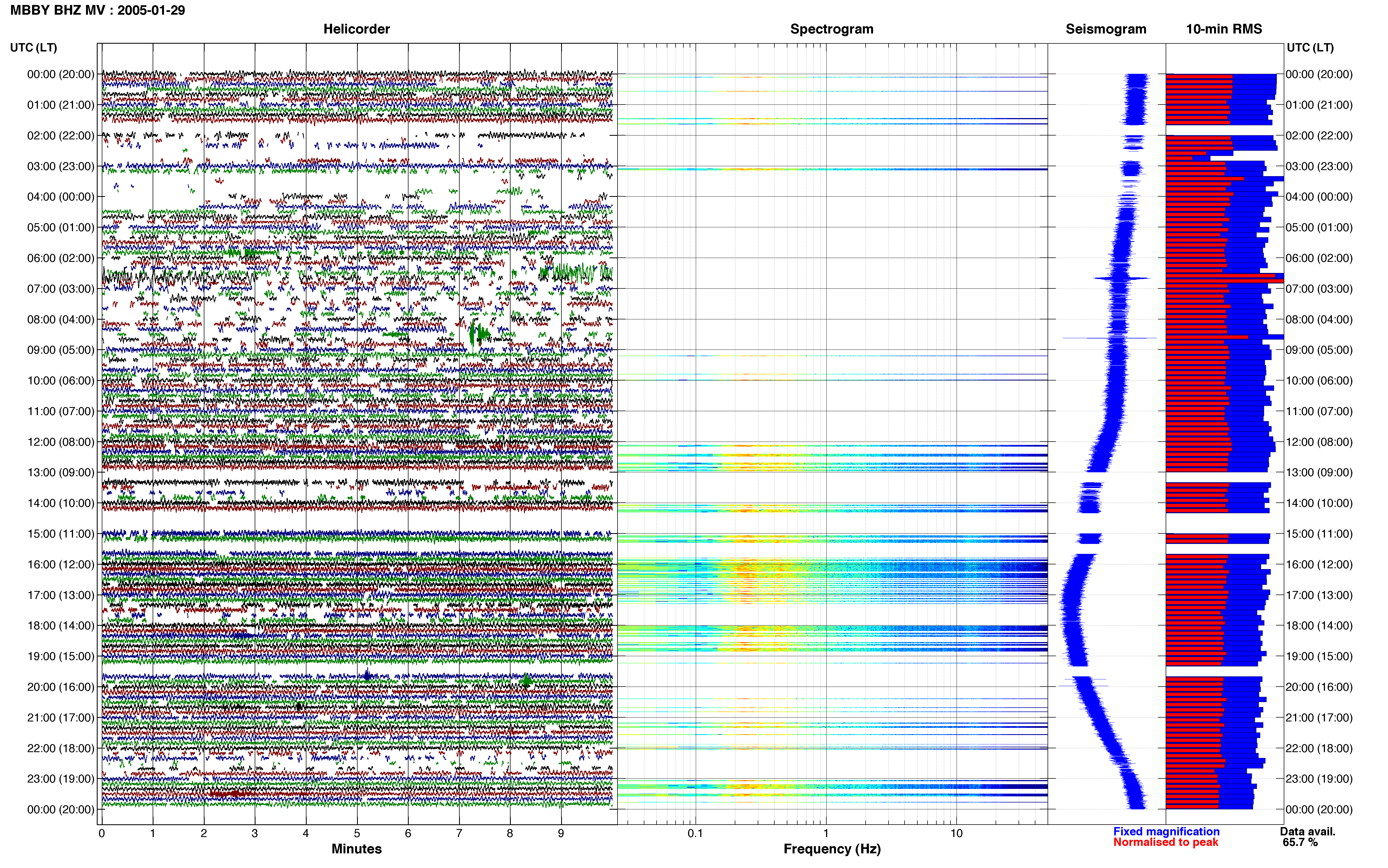
Task: Click RMS-side time label '22:00 (18:00)'
Action: [1319, 748]
